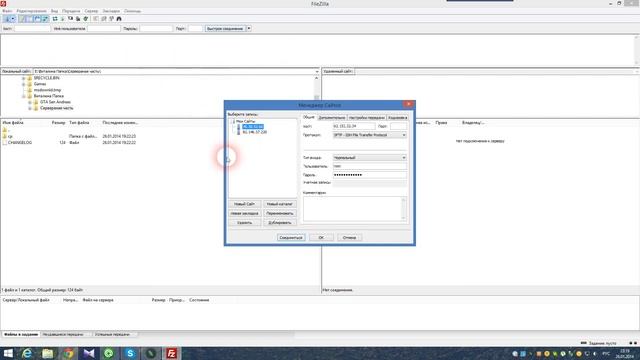
Task: Click the Дублировать button
Action: click(x=280, y=223)
